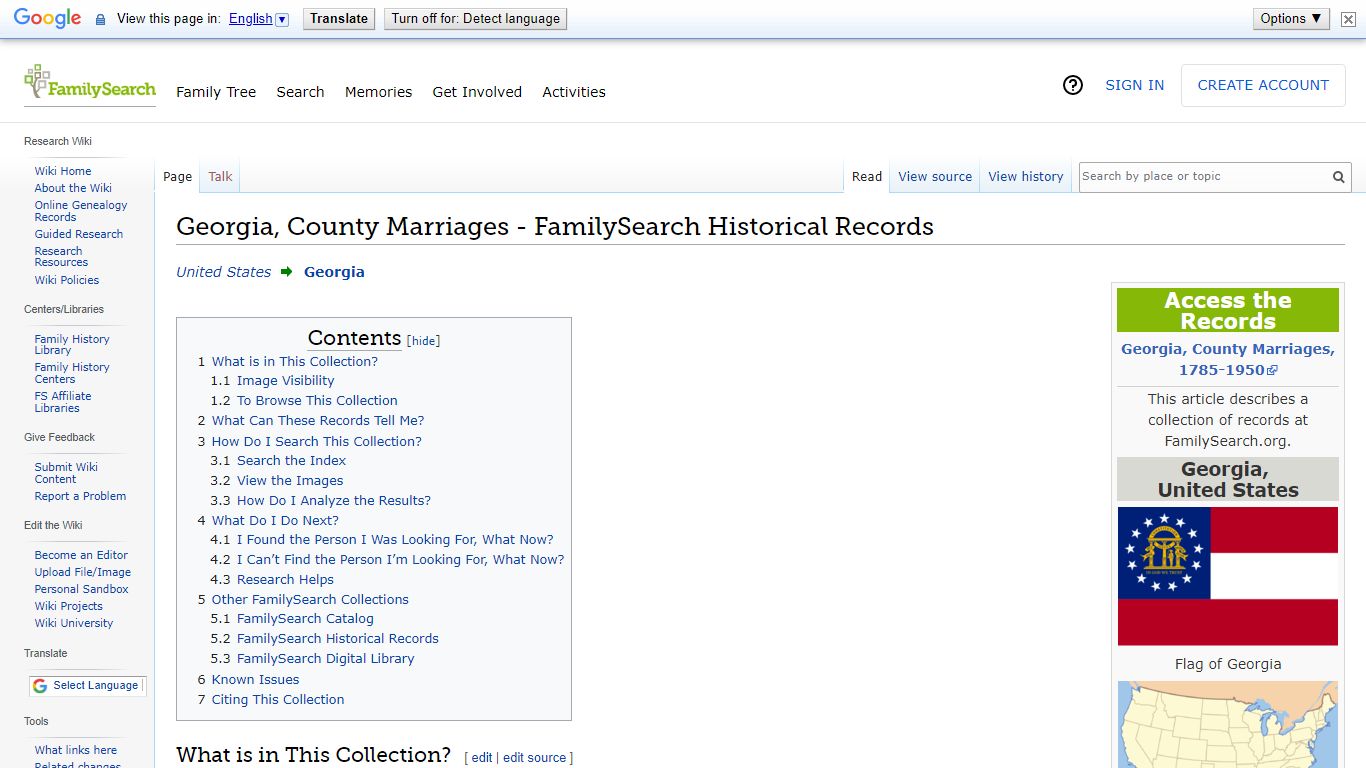1366x768 pixels.
Task: Open the Family Tree menu
Action: click(216, 92)
